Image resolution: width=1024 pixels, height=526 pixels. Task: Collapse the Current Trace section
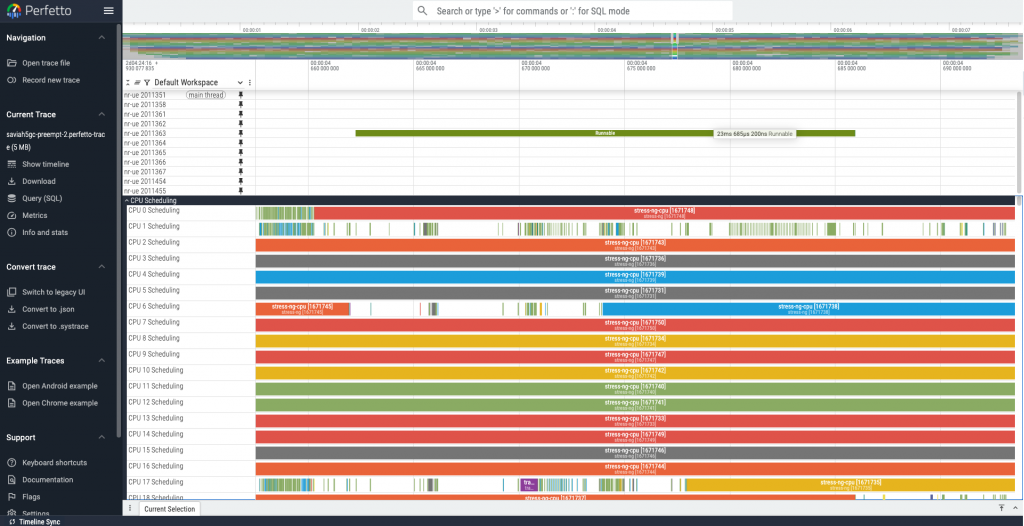tap(101, 114)
